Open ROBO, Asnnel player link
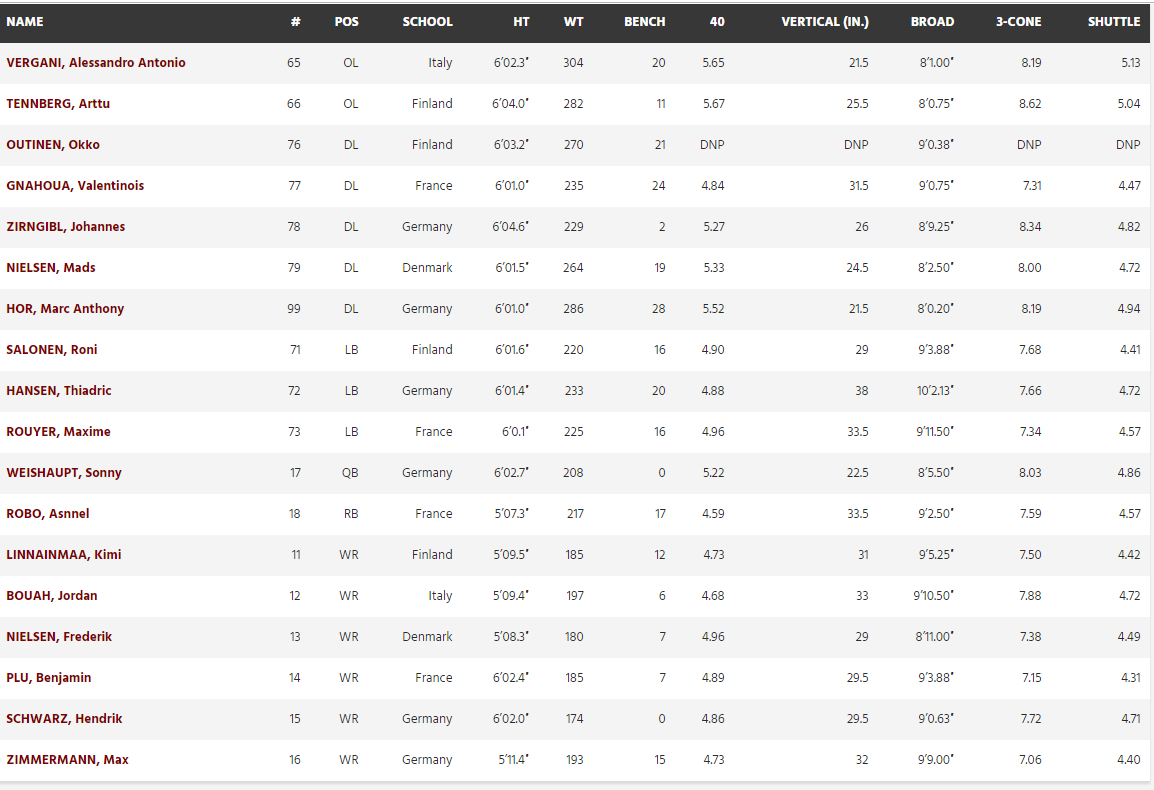This screenshot has width=1154, height=790. point(48,514)
